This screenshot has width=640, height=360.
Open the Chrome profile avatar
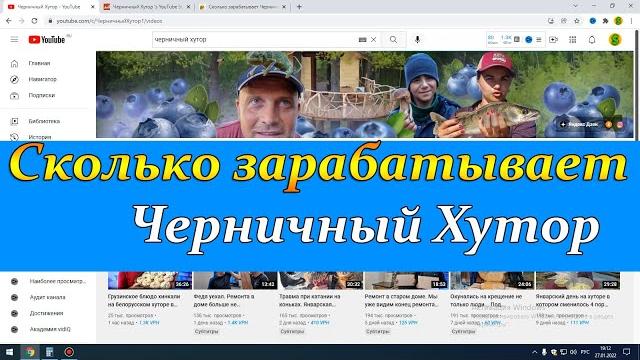[x=618, y=21]
